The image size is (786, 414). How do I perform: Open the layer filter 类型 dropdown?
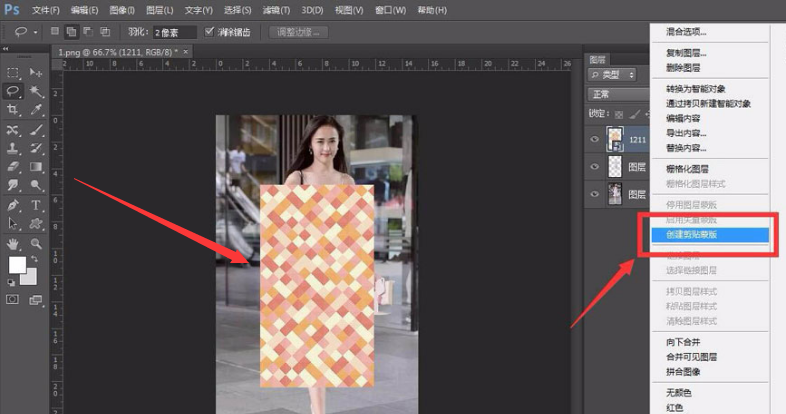tap(613, 75)
